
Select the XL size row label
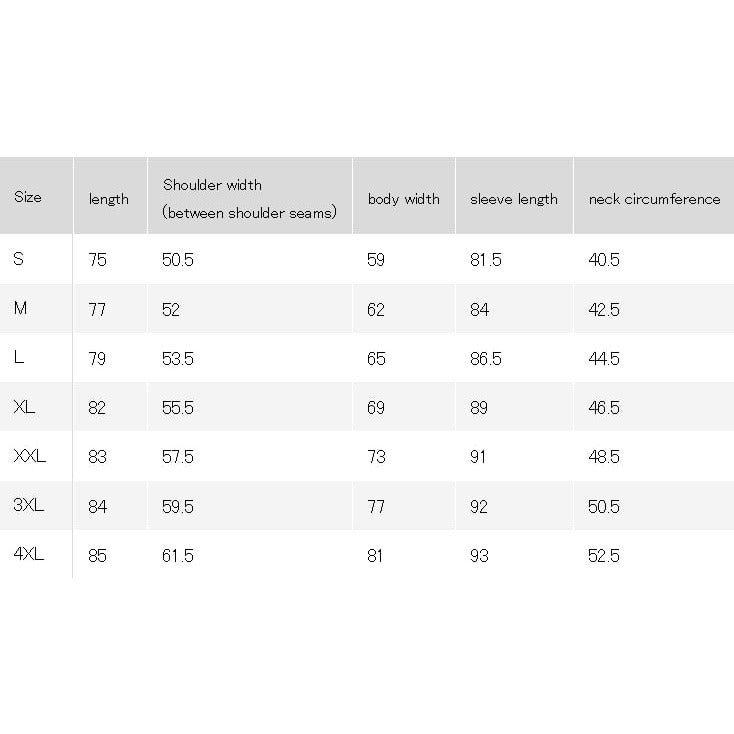(x=24, y=407)
